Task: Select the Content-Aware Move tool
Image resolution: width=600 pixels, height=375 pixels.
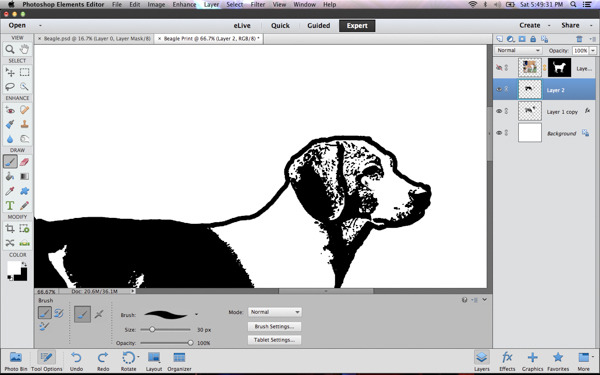Action: pos(10,243)
